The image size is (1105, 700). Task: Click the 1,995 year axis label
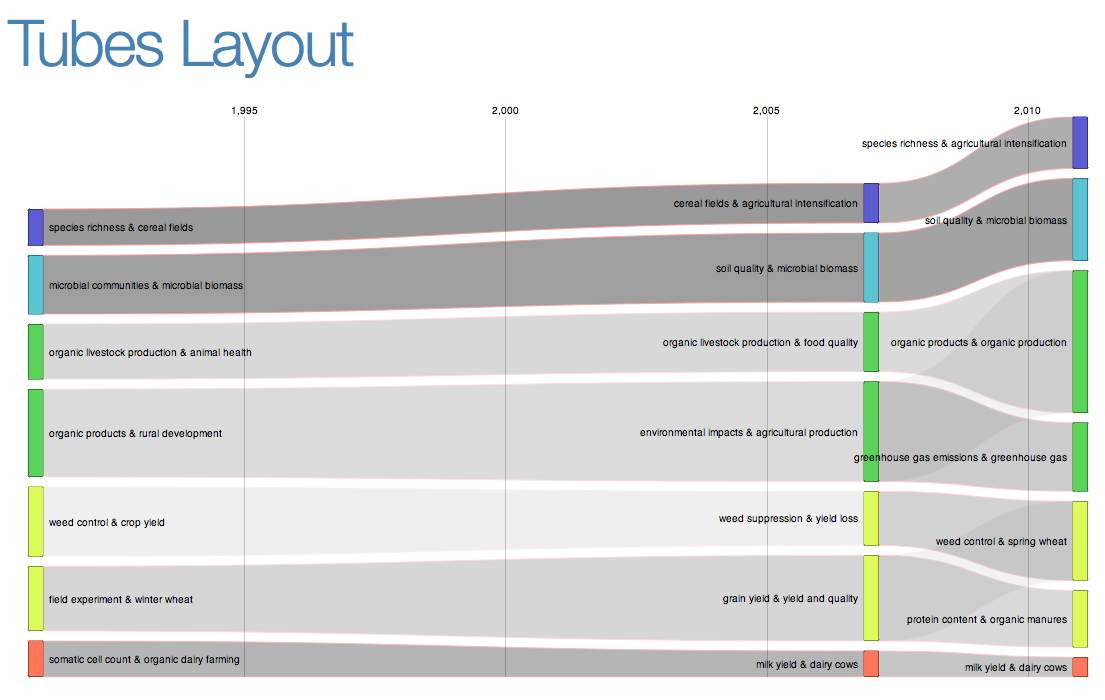[x=244, y=110]
